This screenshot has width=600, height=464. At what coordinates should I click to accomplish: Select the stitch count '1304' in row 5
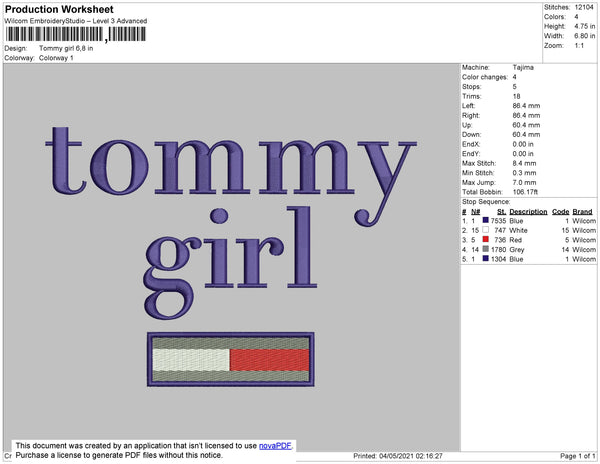click(x=498, y=259)
